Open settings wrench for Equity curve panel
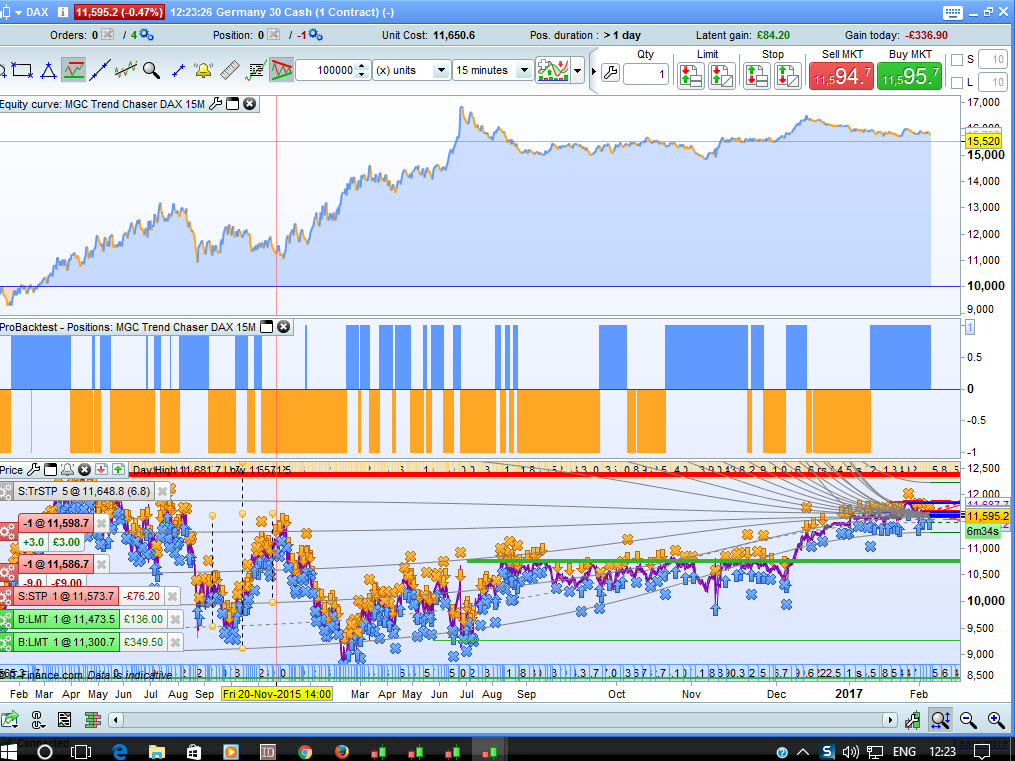 (215, 103)
